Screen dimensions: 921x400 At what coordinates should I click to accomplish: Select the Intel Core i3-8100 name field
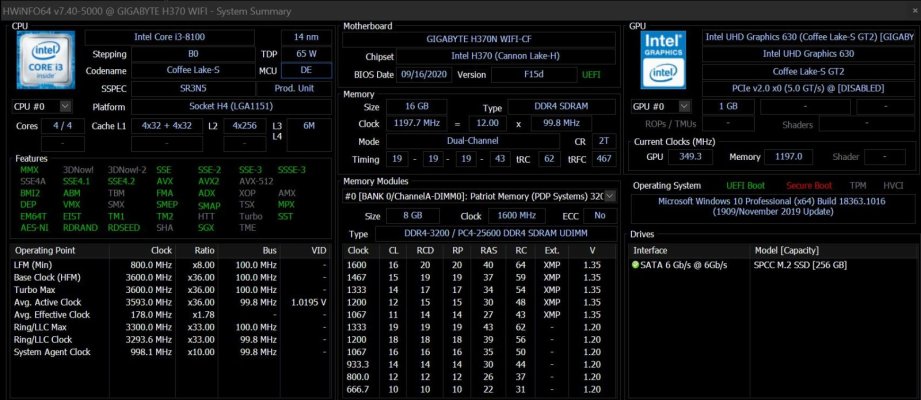tap(170, 37)
